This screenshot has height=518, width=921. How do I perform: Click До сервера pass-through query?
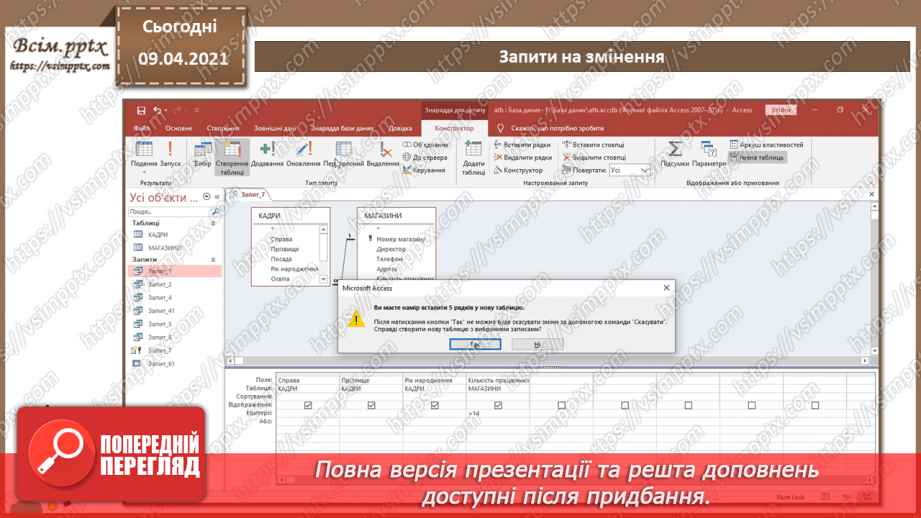[425, 157]
